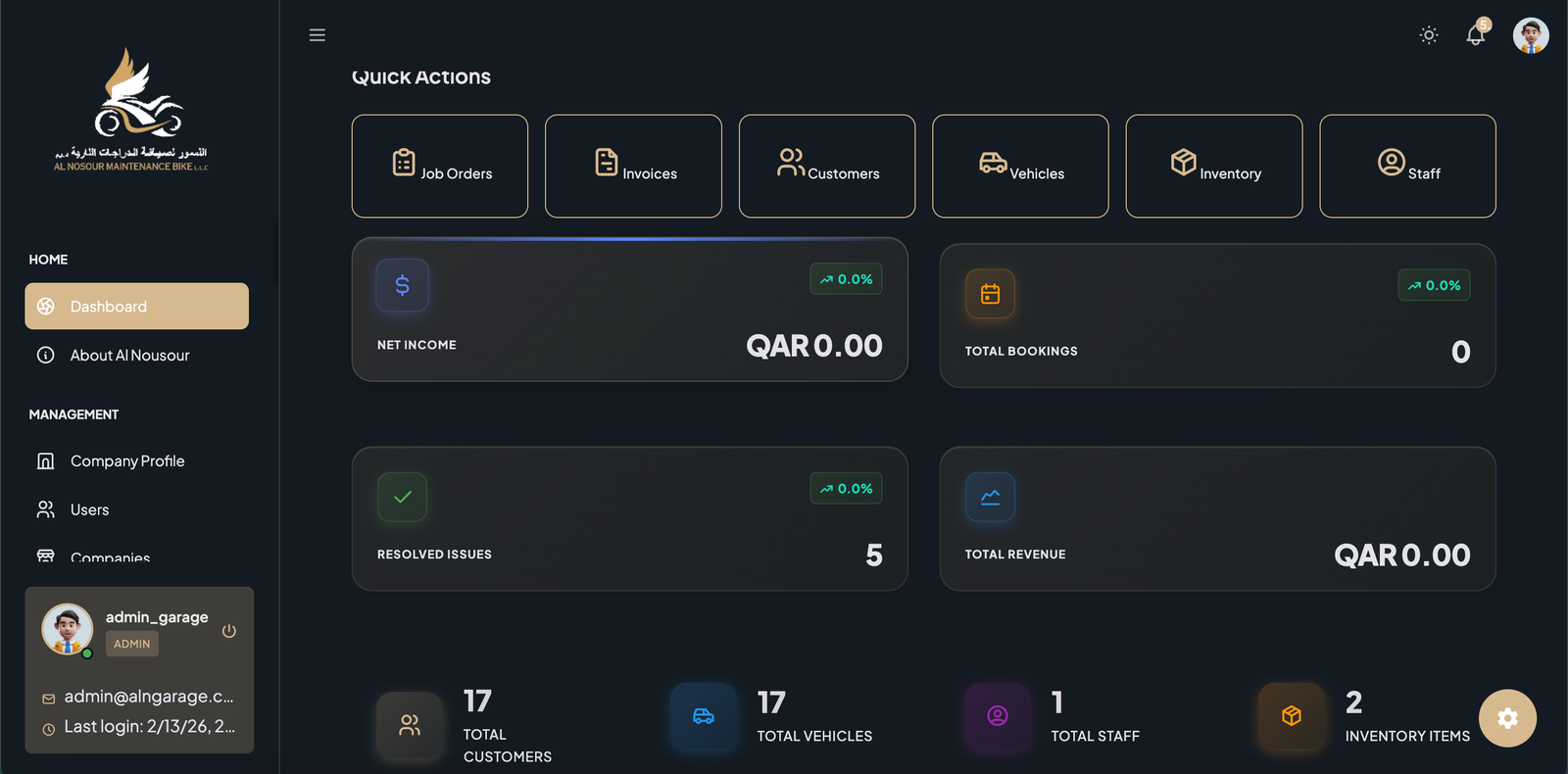
Task: Open Company Profile in Management
Action: pyautogui.click(x=127, y=461)
